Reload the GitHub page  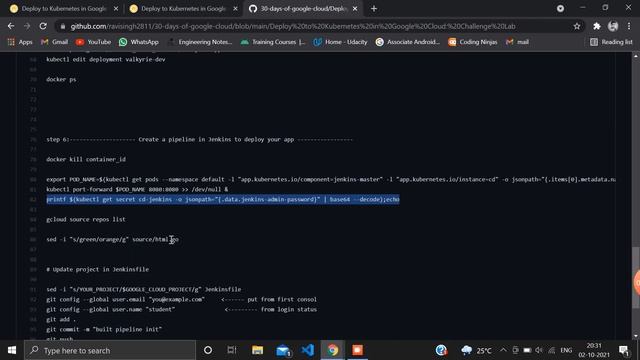coord(43,26)
